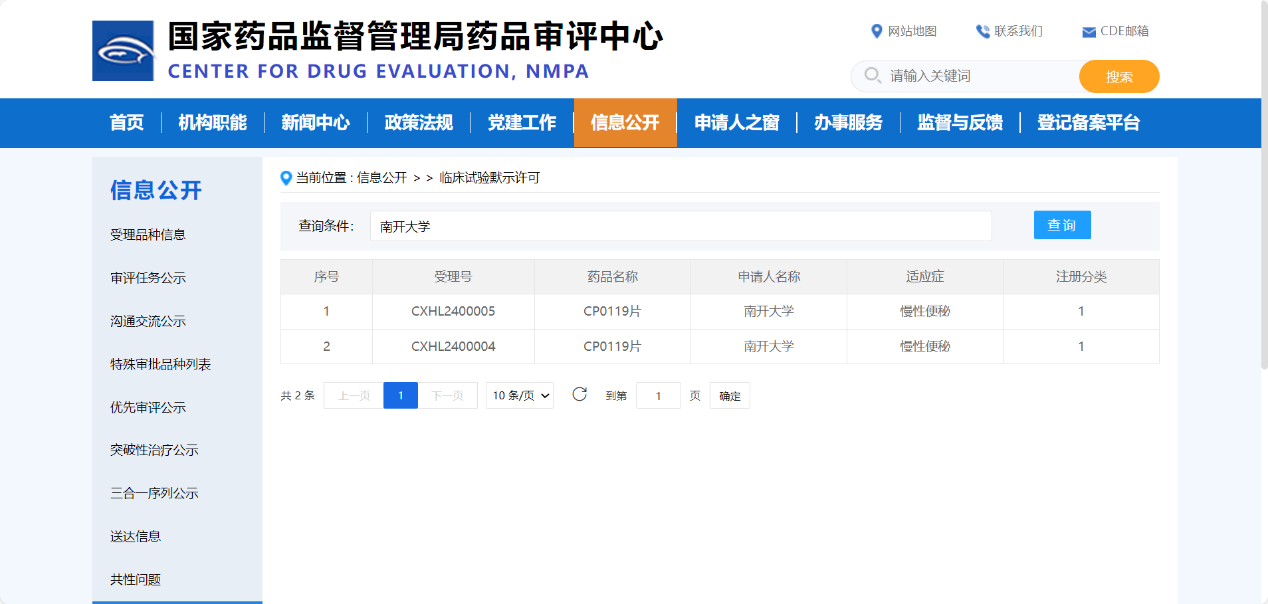Click the current location pin icon
The image size is (1268, 604).
pyautogui.click(x=286, y=178)
